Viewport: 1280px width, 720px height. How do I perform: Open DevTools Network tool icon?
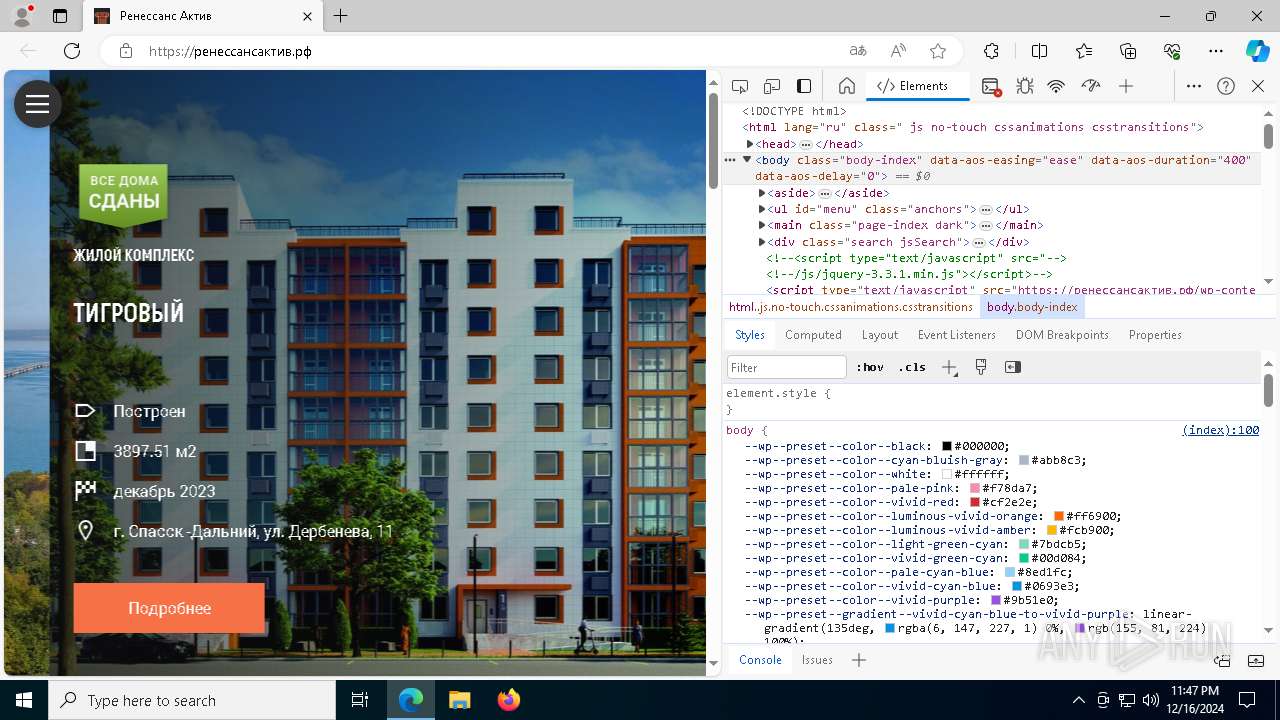pyautogui.click(x=1056, y=86)
